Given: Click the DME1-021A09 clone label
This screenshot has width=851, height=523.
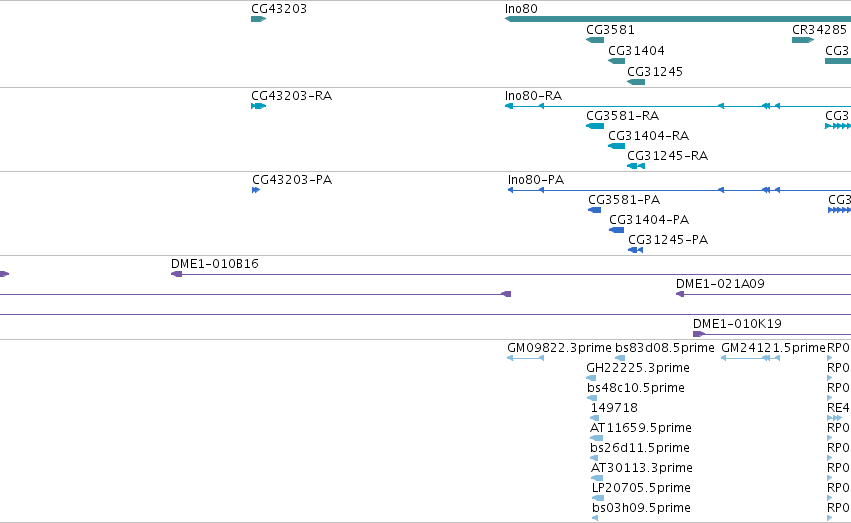Looking at the screenshot, I should pos(720,284).
